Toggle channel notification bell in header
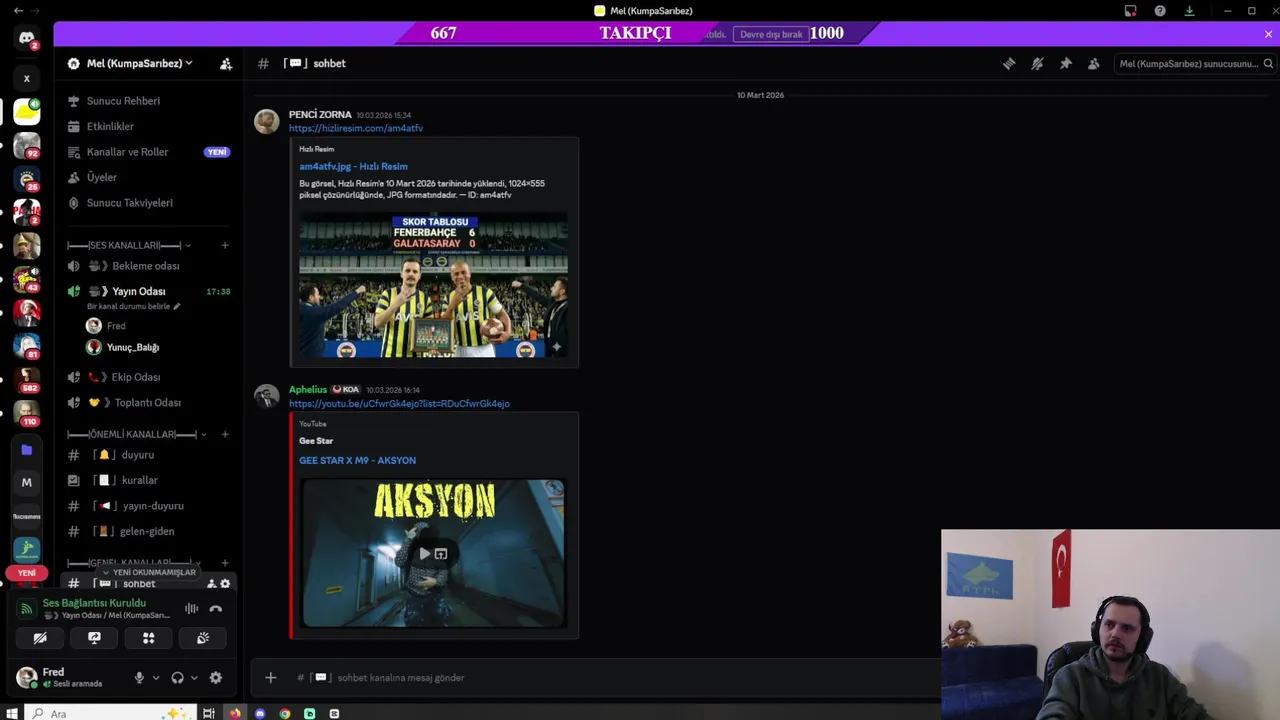 click(x=1037, y=63)
